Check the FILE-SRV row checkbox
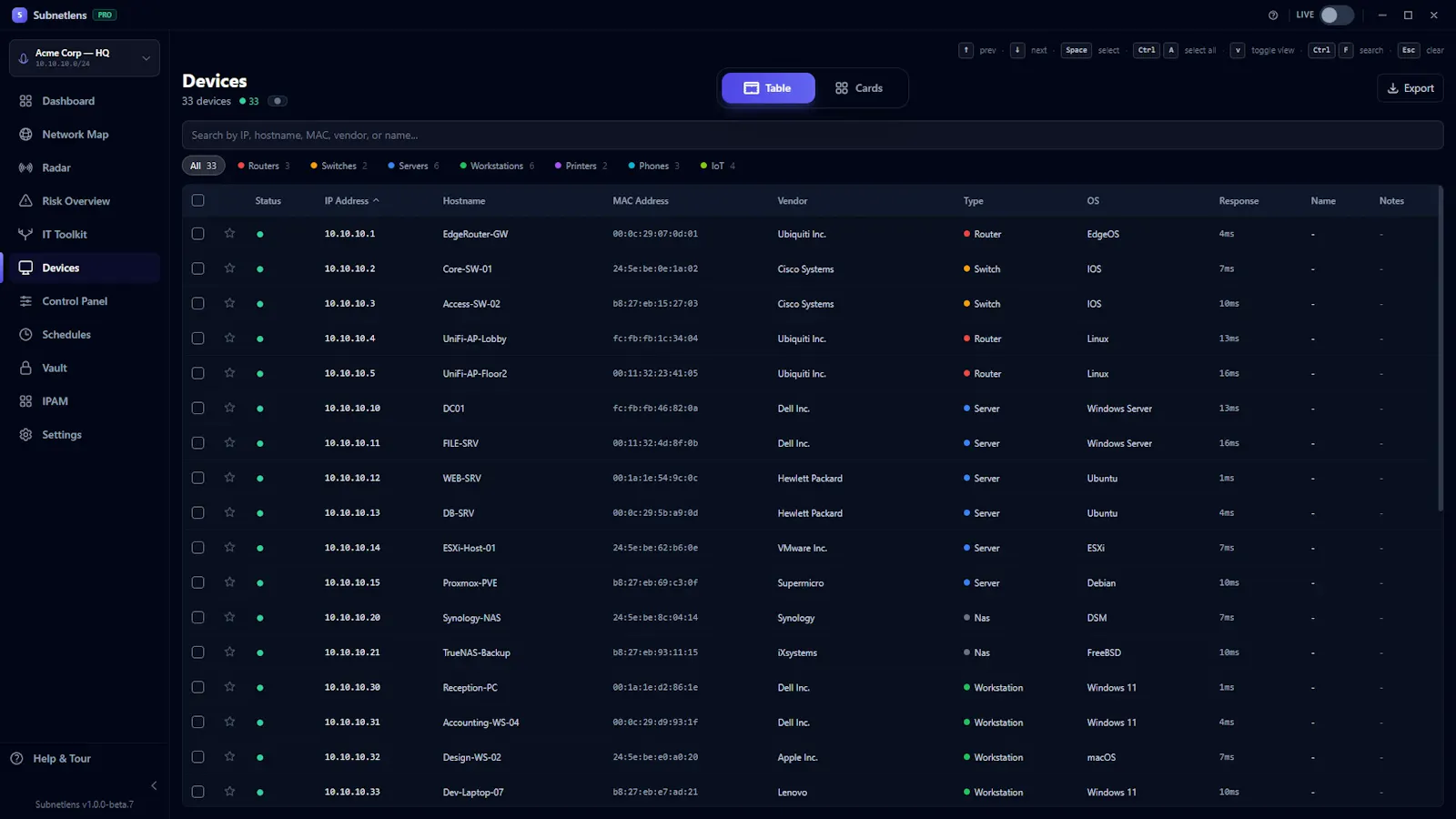The image size is (1456, 819). [x=197, y=443]
